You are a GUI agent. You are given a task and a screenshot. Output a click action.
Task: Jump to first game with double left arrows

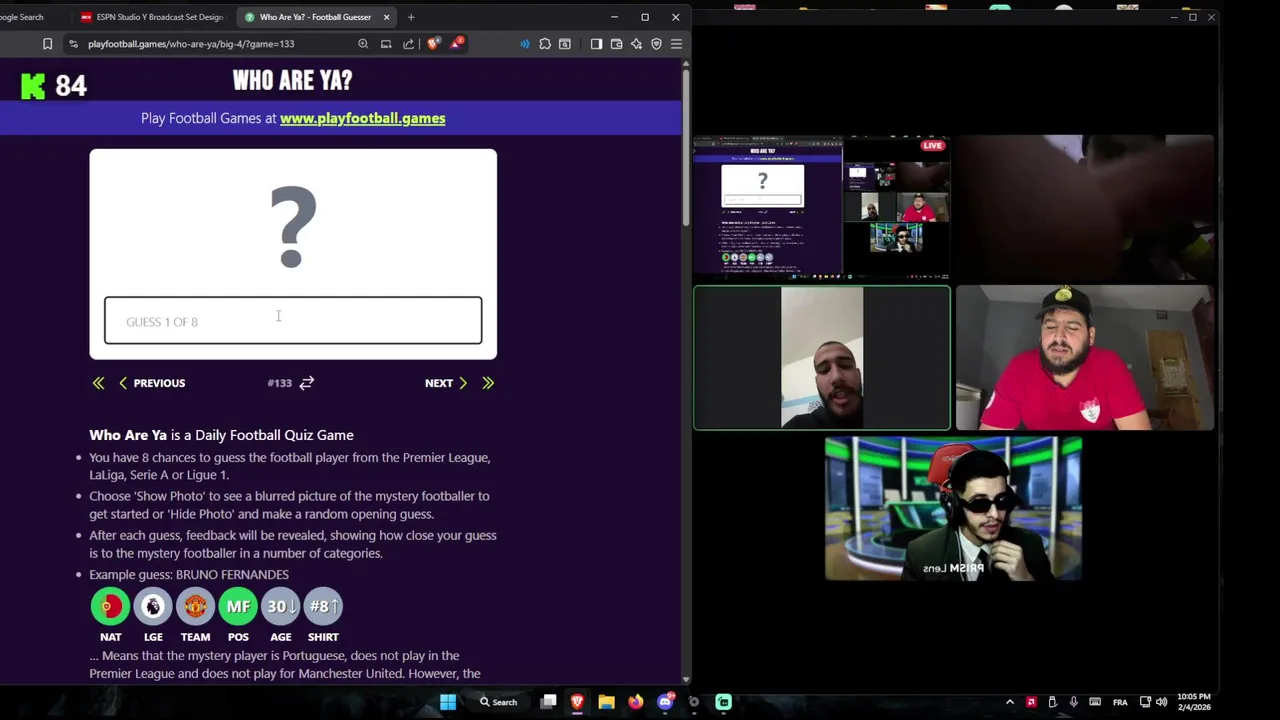tap(98, 383)
